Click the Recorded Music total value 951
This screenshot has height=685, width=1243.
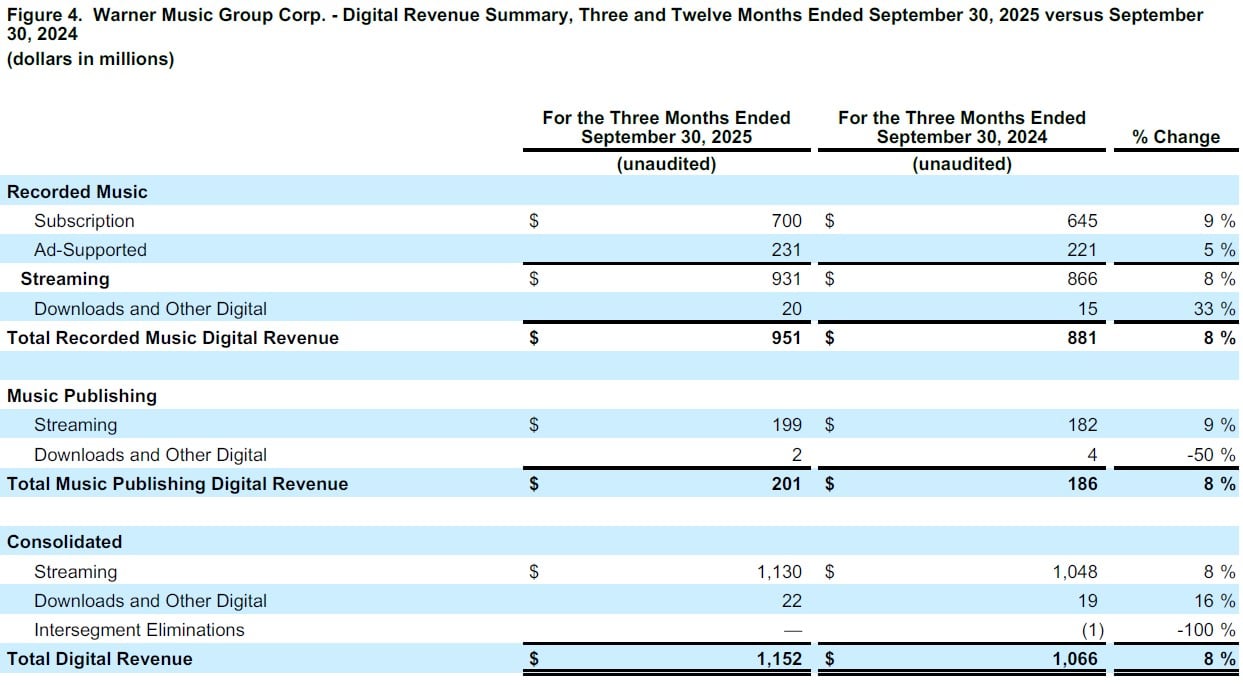(x=785, y=338)
